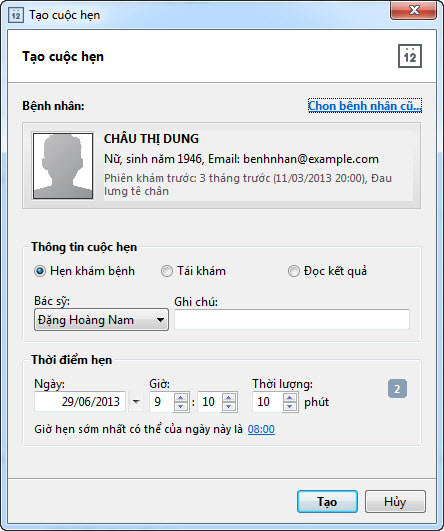
Task: Open the date picker dropdown arrow
Action: [136, 402]
